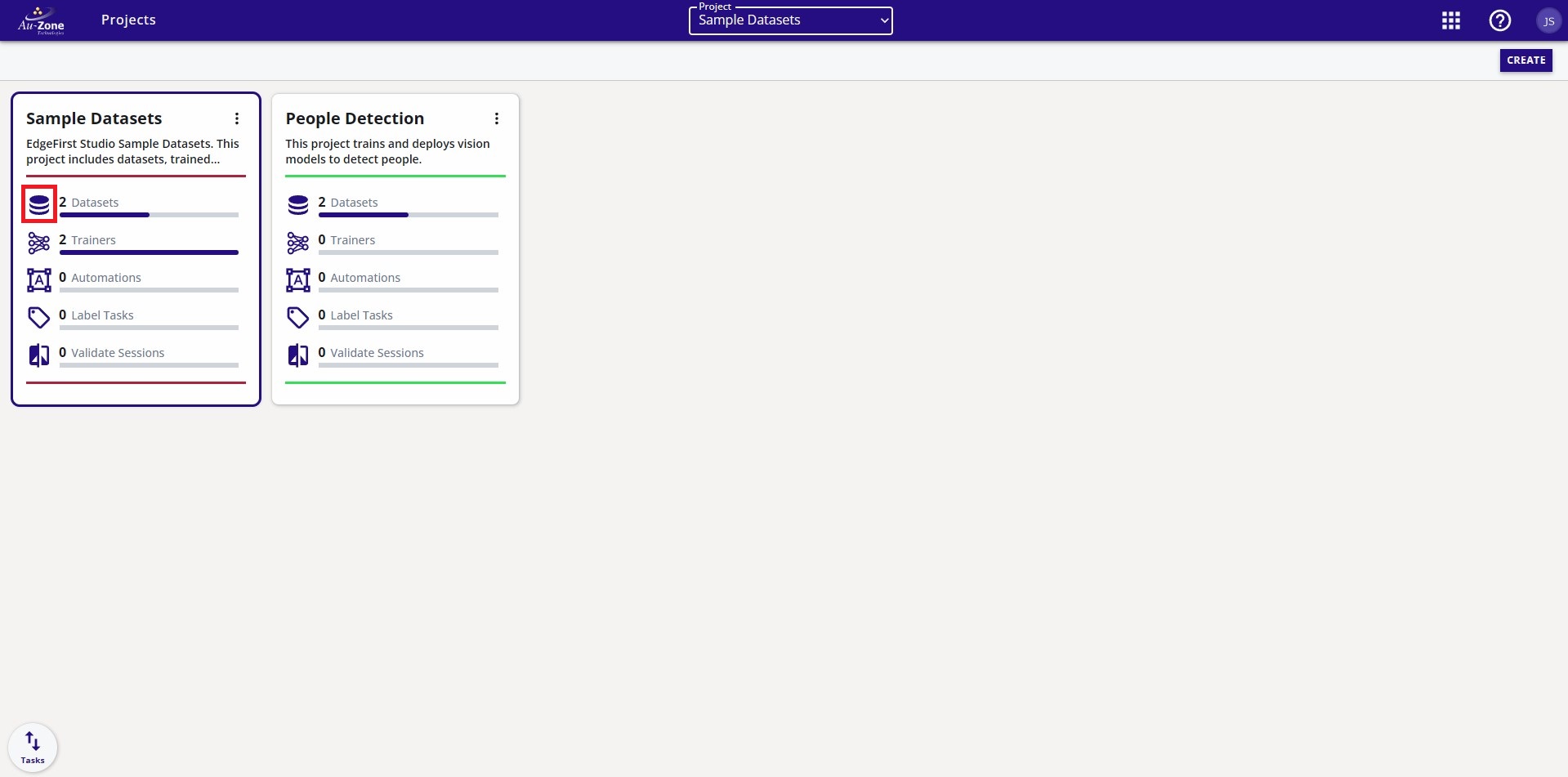
Task: Click Validate Sessions icon in People Detection card
Action: pyautogui.click(x=298, y=355)
